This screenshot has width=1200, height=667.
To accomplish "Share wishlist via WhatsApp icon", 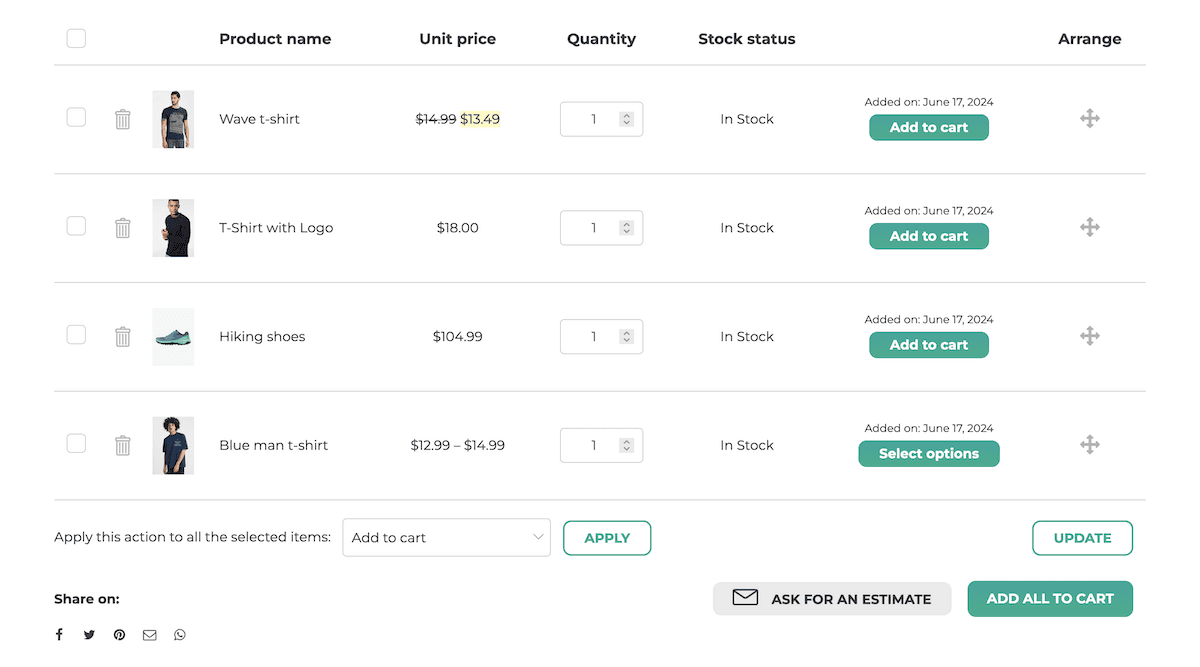I will tap(180, 635).
